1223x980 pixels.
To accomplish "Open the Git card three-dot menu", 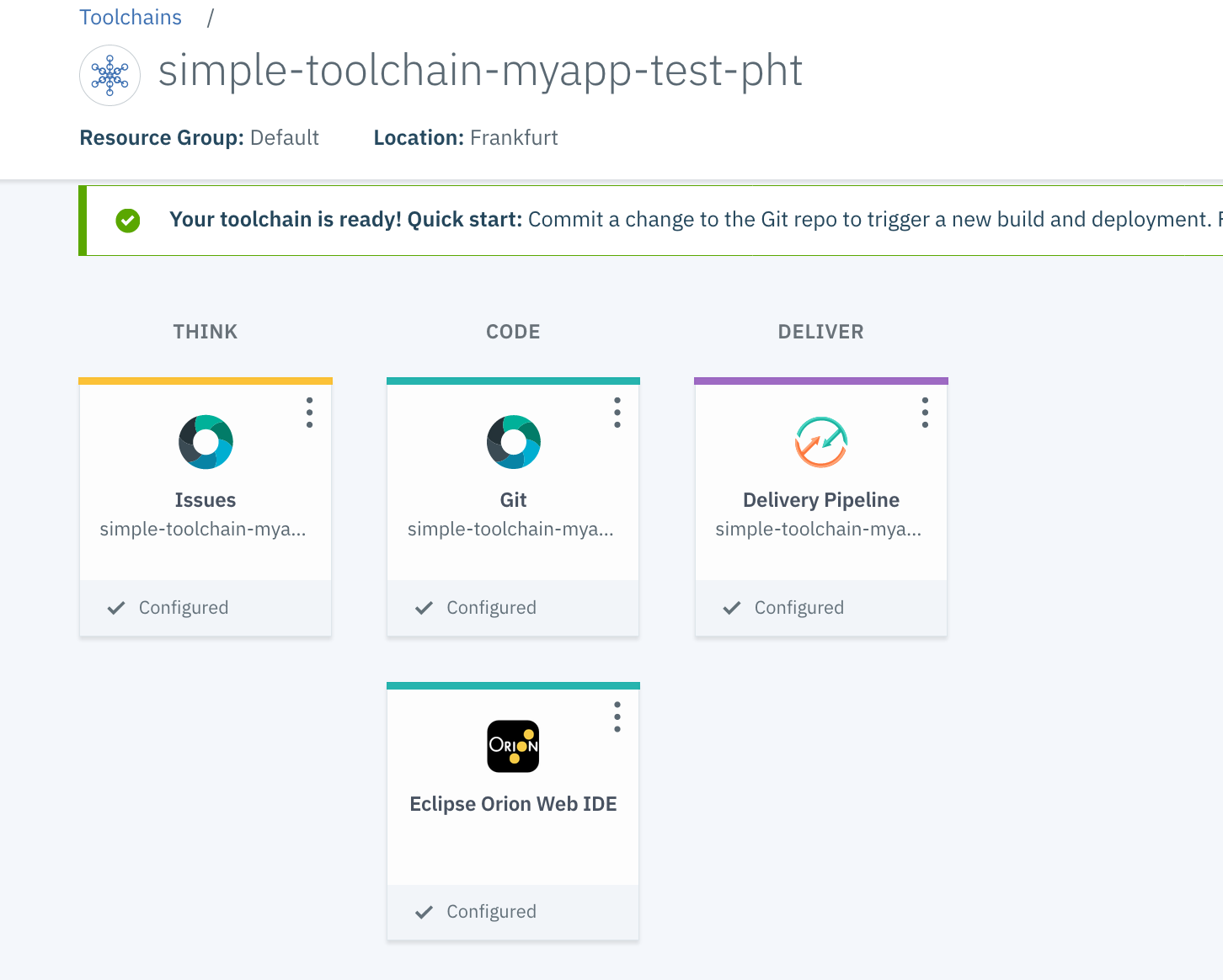I will [617, 413].
